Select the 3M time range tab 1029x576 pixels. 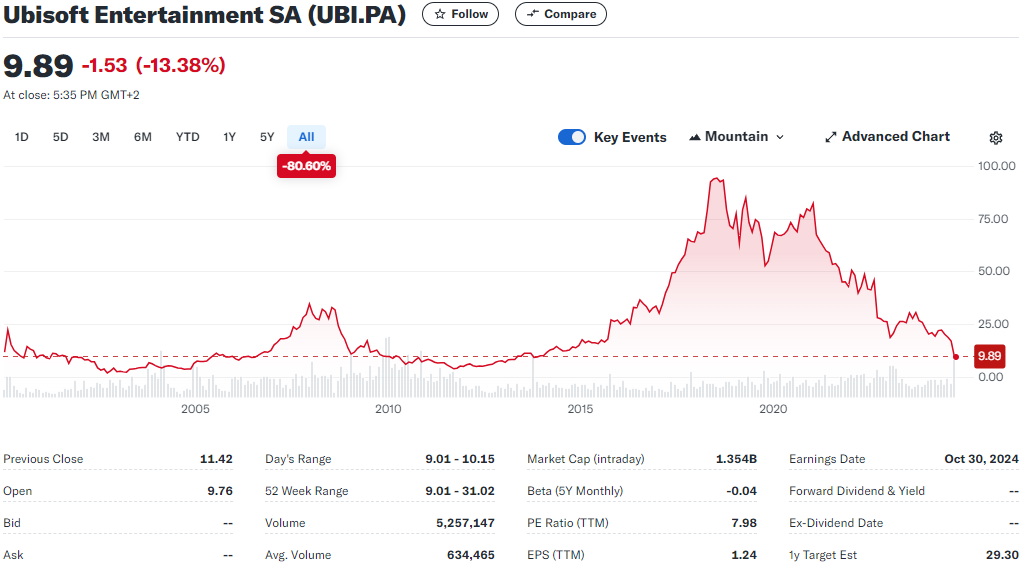tap(100, 137)
